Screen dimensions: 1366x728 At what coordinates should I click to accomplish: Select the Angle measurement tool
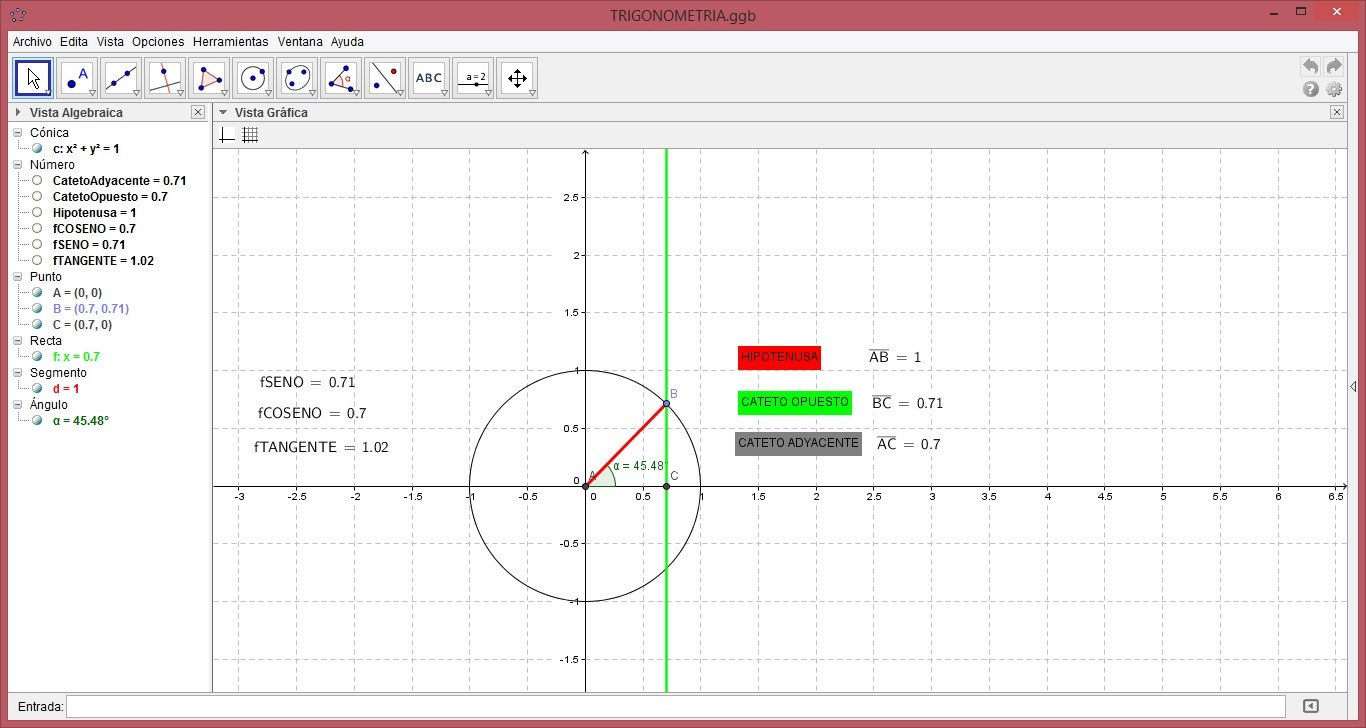coord(340,77)
